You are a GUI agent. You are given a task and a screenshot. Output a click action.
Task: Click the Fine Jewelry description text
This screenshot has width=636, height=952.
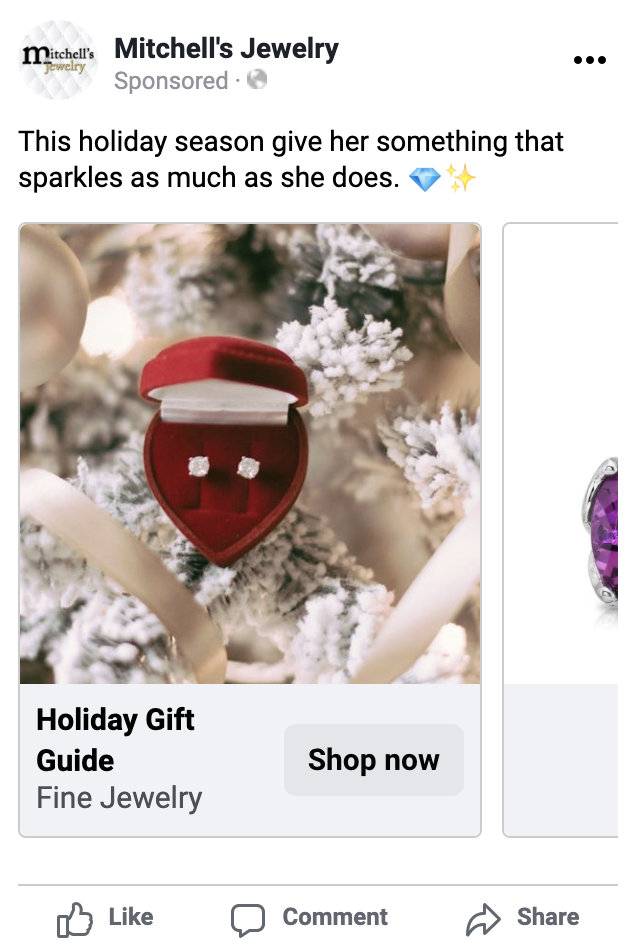click(119, 798)
